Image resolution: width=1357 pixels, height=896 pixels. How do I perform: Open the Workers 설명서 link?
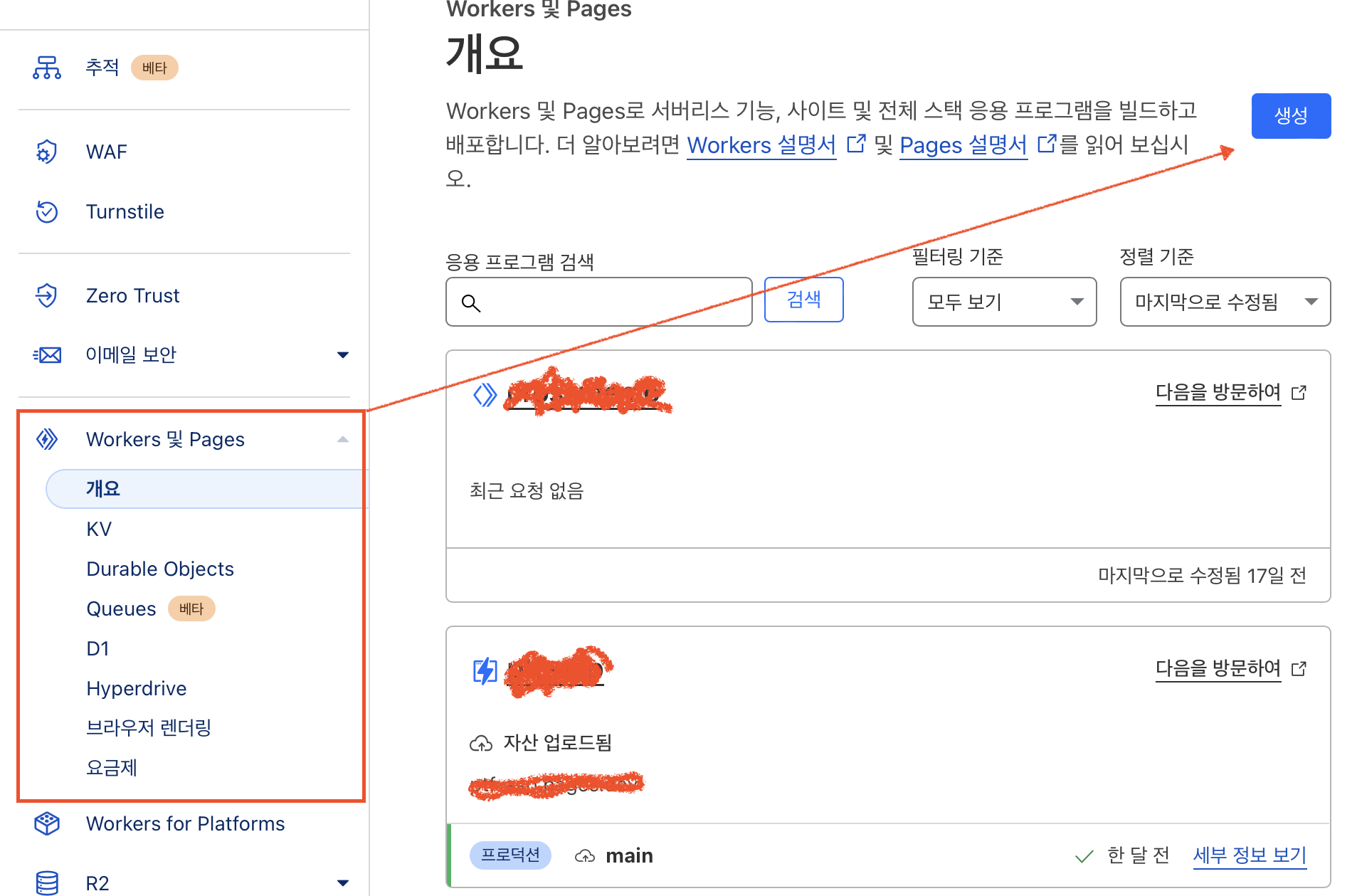coord(761,144)
